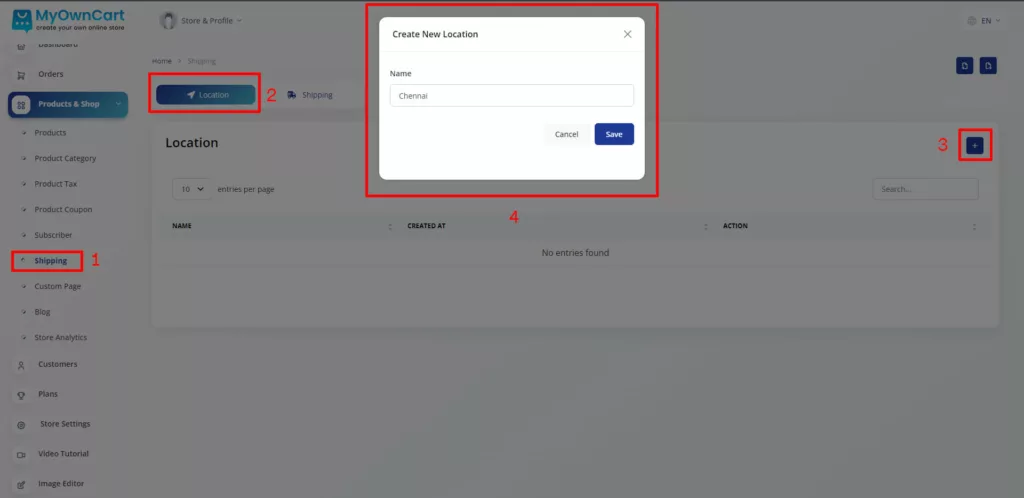This screenshot has height=498, width=1024.
Task: Open the EN language dropdown
Action: point(984,21)
